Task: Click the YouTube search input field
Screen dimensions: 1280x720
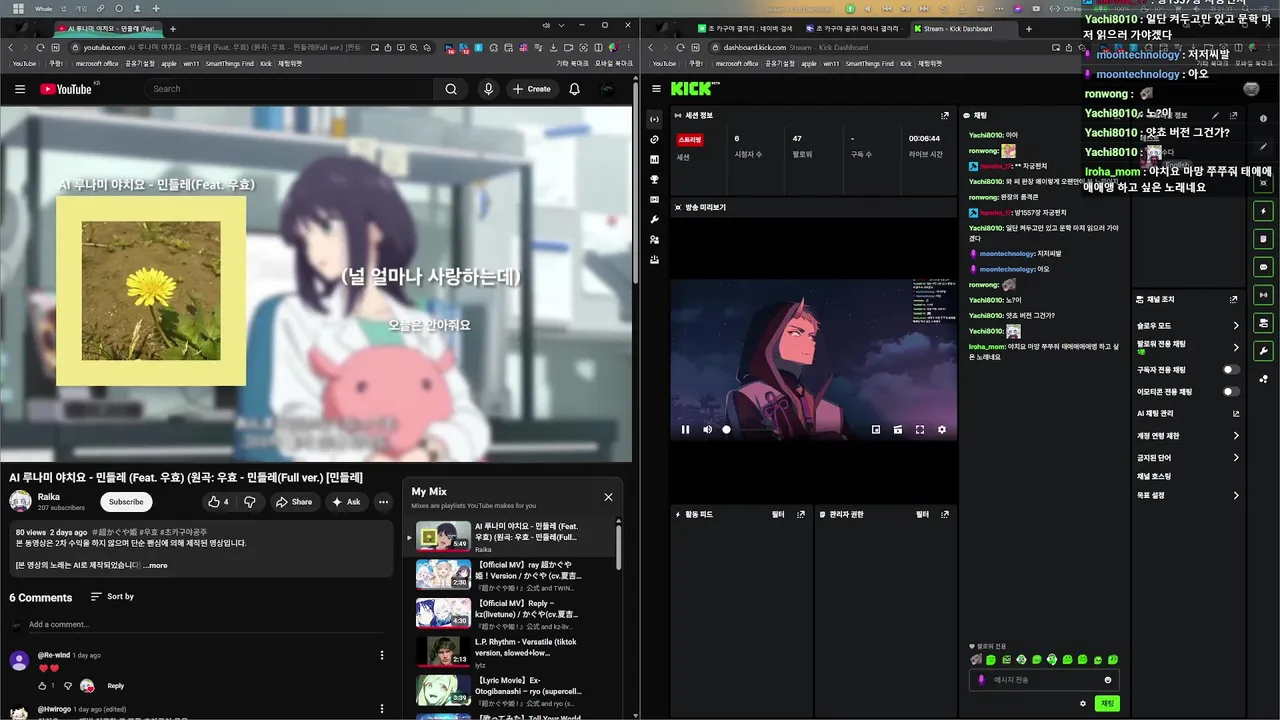Action: 290,89
